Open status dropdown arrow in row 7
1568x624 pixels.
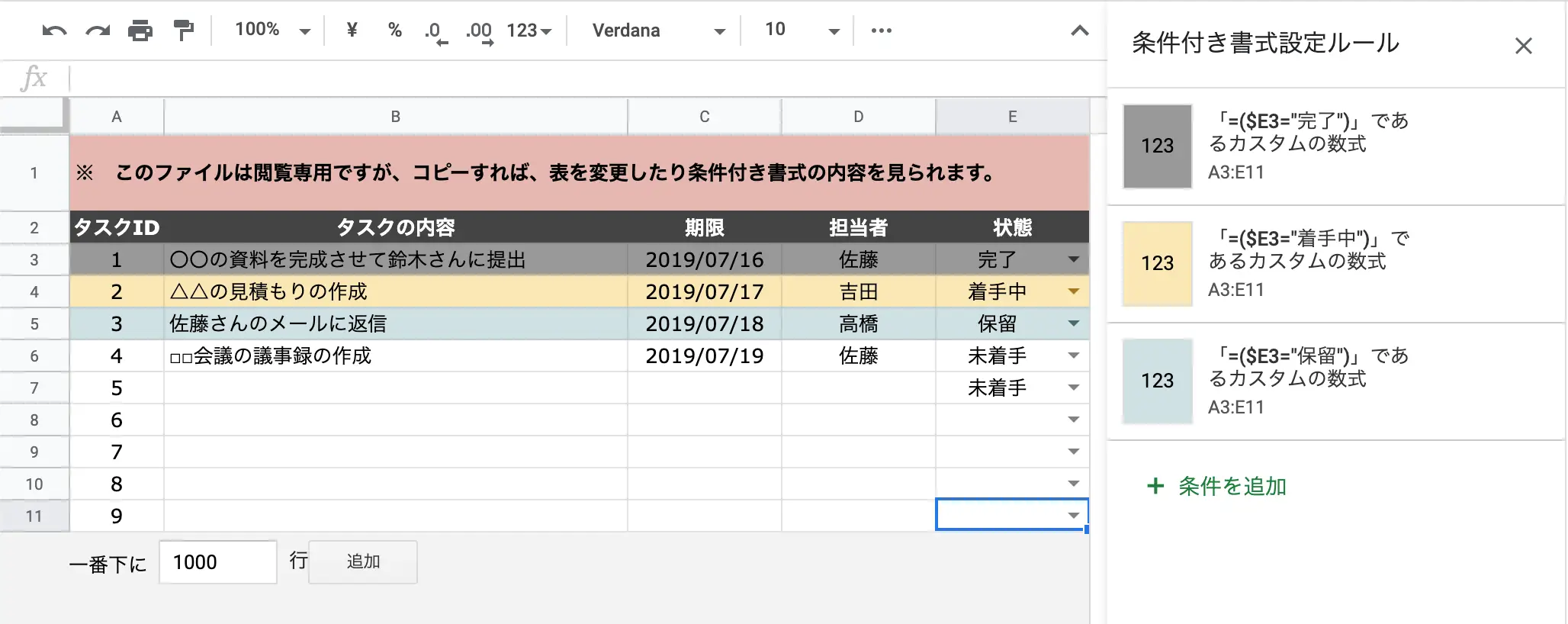tap(1074, 388)
